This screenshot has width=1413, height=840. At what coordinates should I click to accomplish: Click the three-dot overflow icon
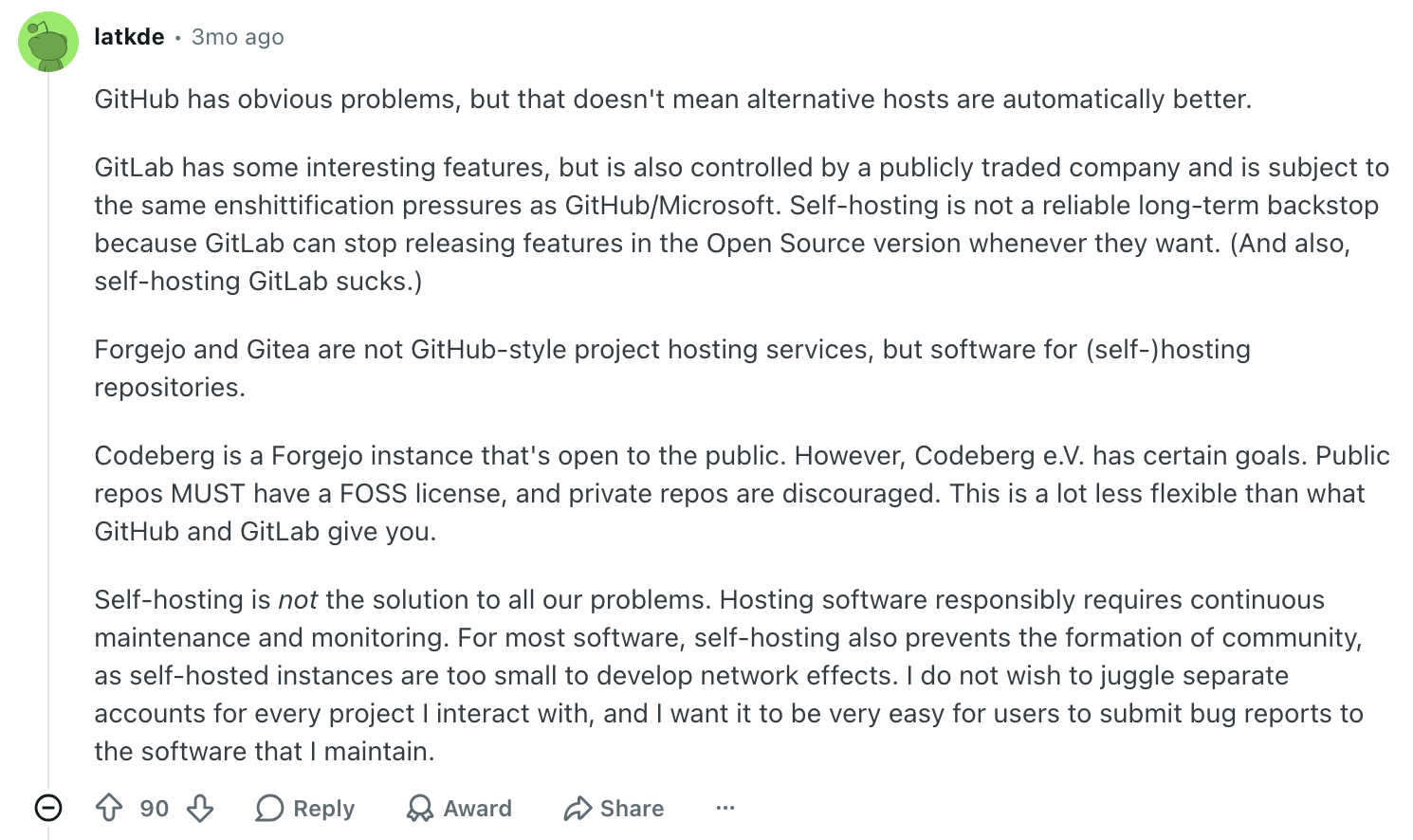(x=725, y=808)
